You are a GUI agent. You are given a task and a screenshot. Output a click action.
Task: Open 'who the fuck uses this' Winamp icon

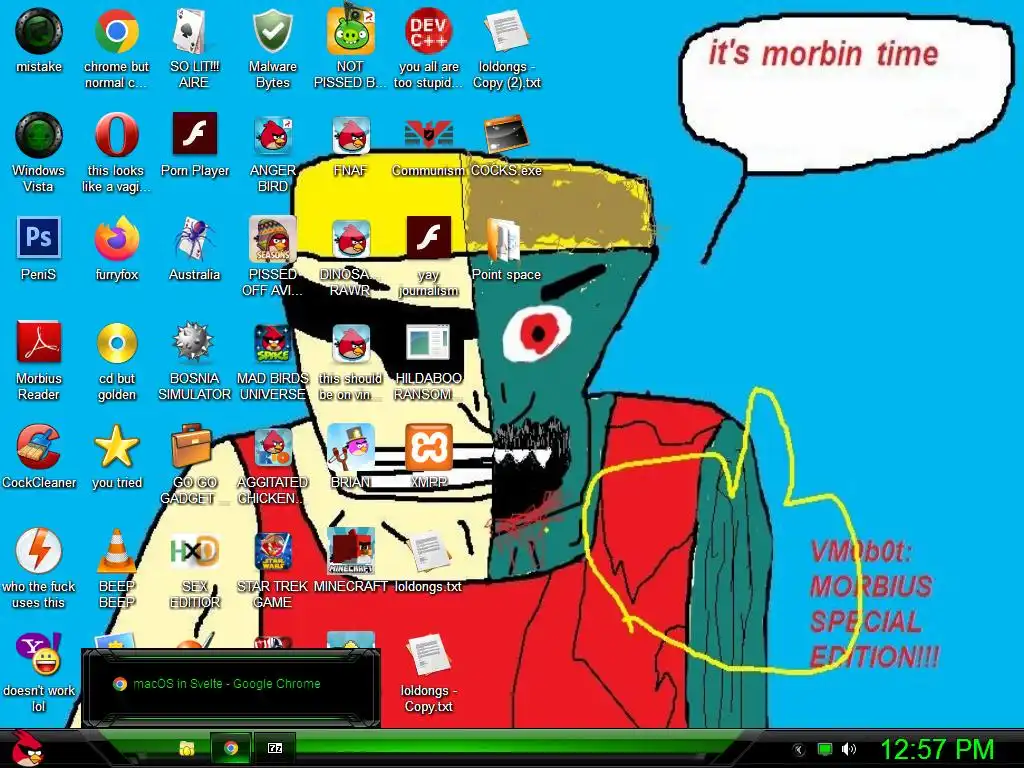click(x=39, y=551)
